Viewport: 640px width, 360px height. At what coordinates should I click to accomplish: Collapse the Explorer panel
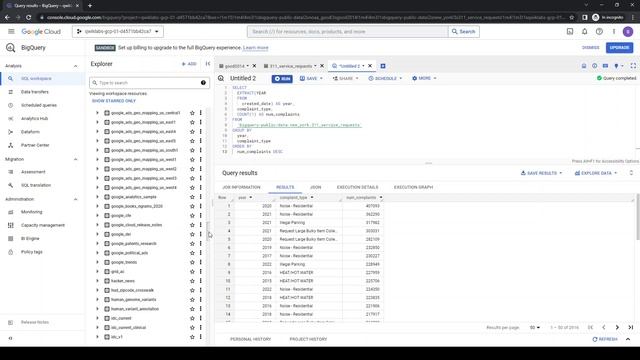(x=208, y=64)
